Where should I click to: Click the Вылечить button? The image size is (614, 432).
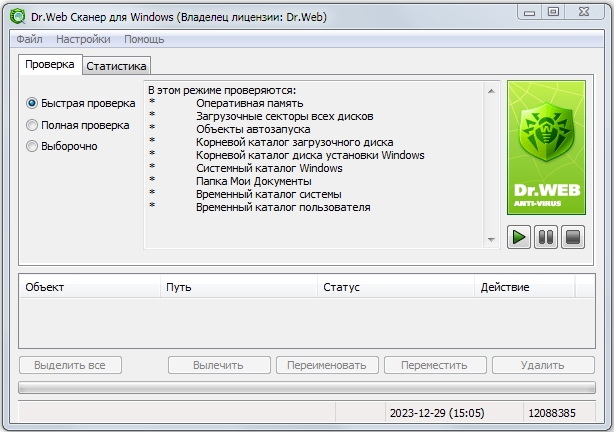pyautogui.click(x=219, y=365)
